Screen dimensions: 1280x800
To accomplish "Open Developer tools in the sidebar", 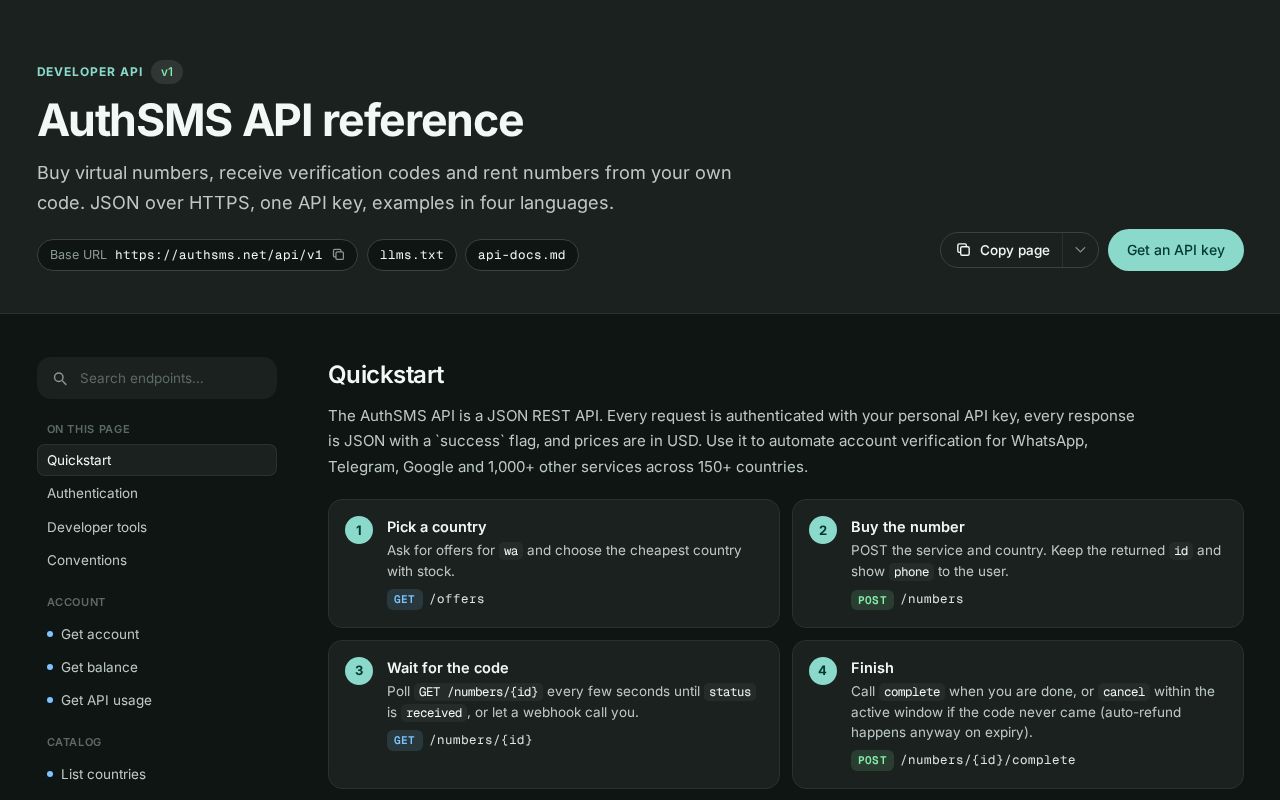I will coord(157,527).
